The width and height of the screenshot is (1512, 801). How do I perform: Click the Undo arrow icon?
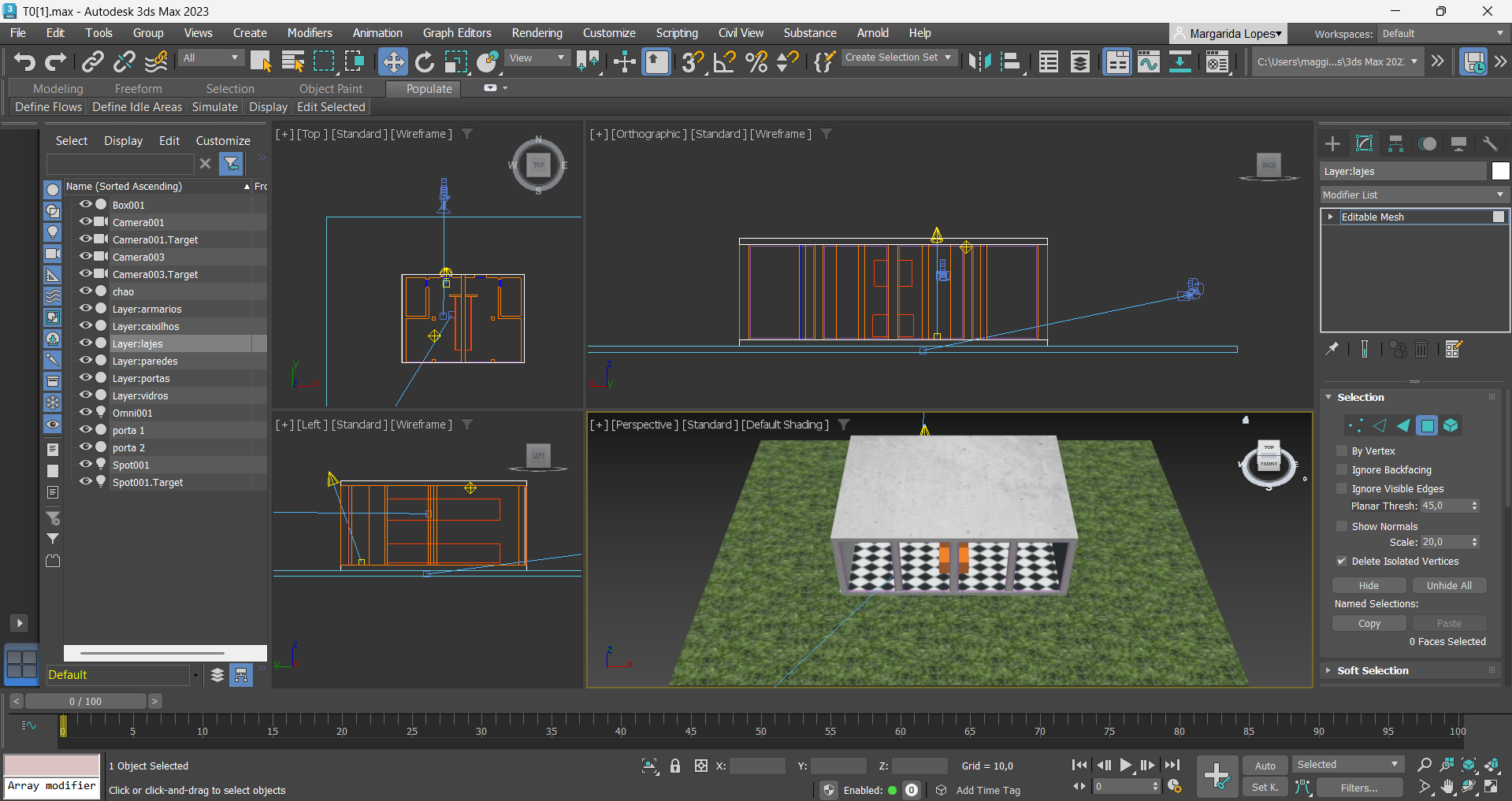tap(24, 61)
